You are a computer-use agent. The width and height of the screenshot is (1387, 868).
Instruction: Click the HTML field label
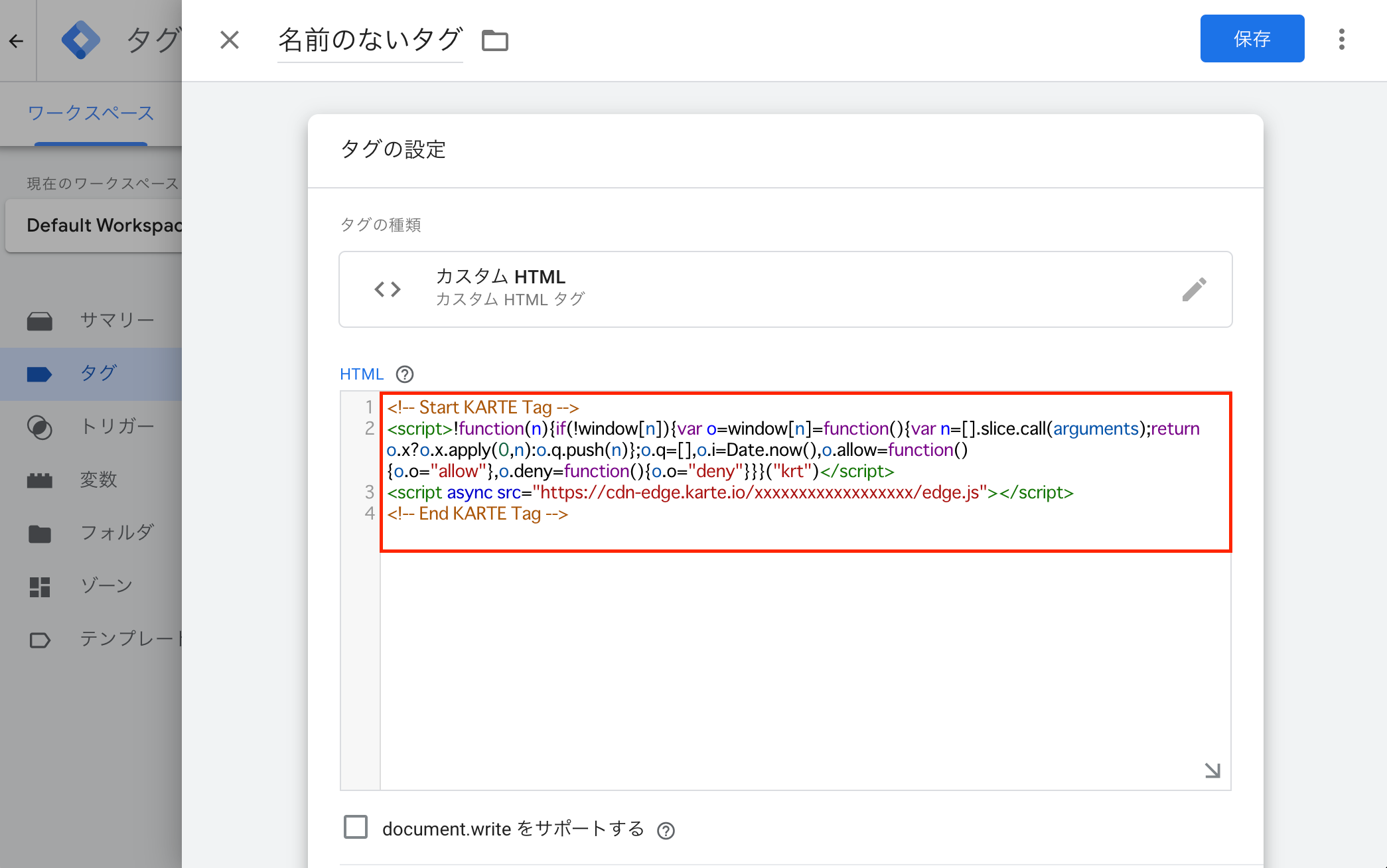362,374
